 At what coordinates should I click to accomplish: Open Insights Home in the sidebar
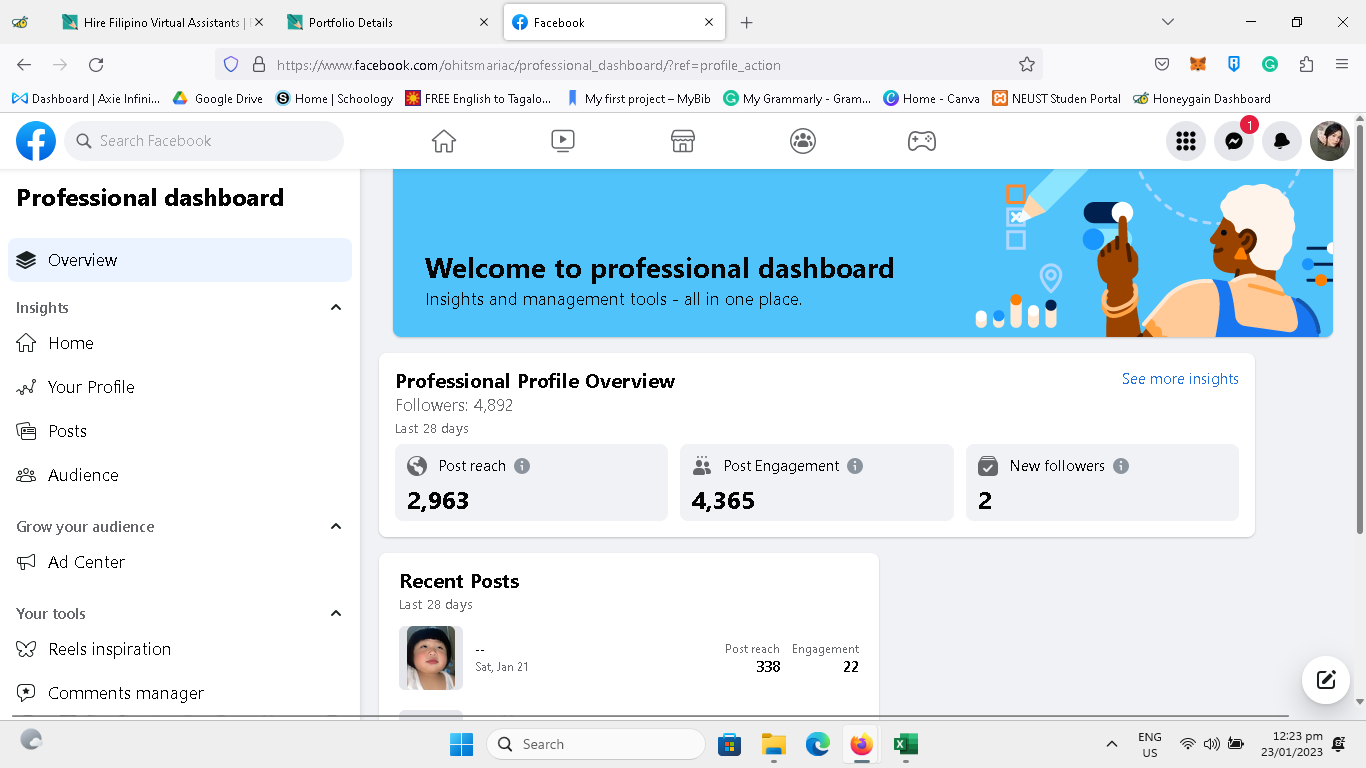(180, 343)
